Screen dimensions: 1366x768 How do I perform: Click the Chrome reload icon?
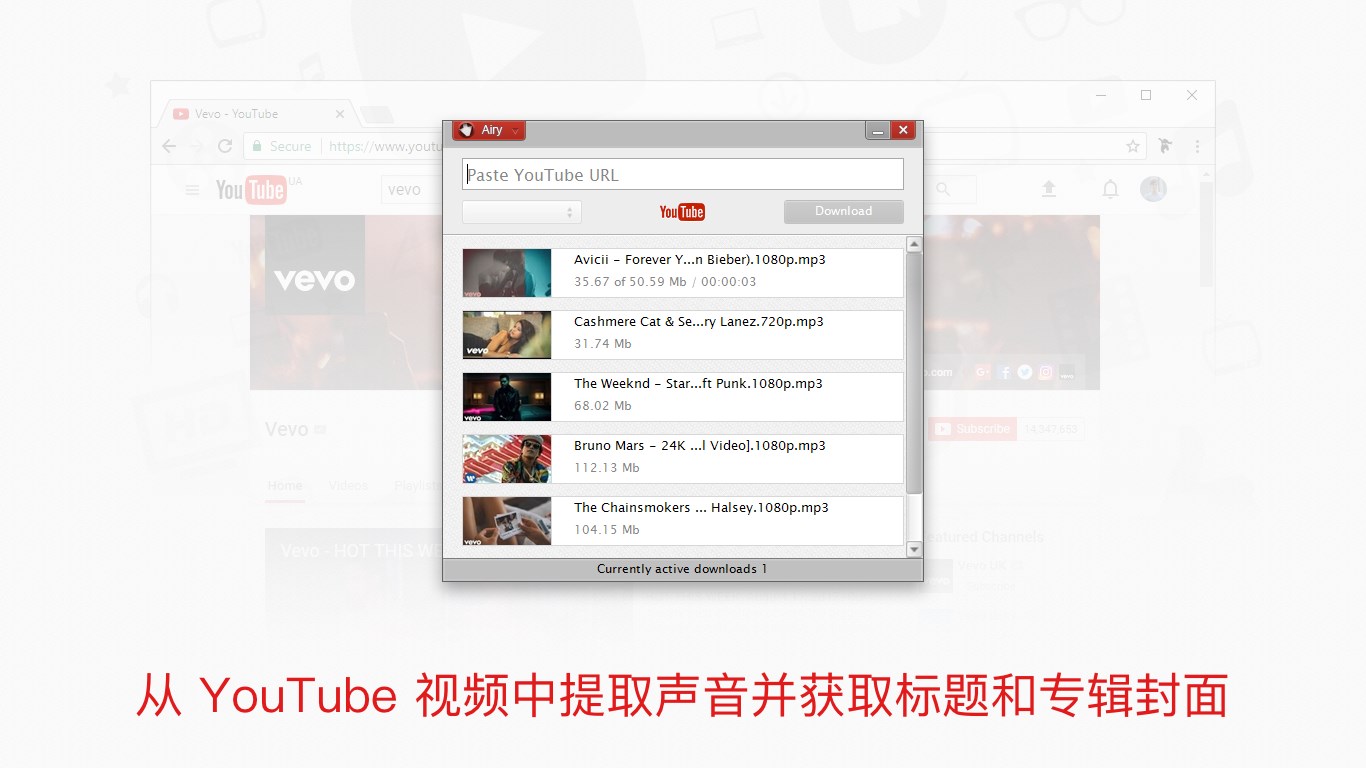225,146
